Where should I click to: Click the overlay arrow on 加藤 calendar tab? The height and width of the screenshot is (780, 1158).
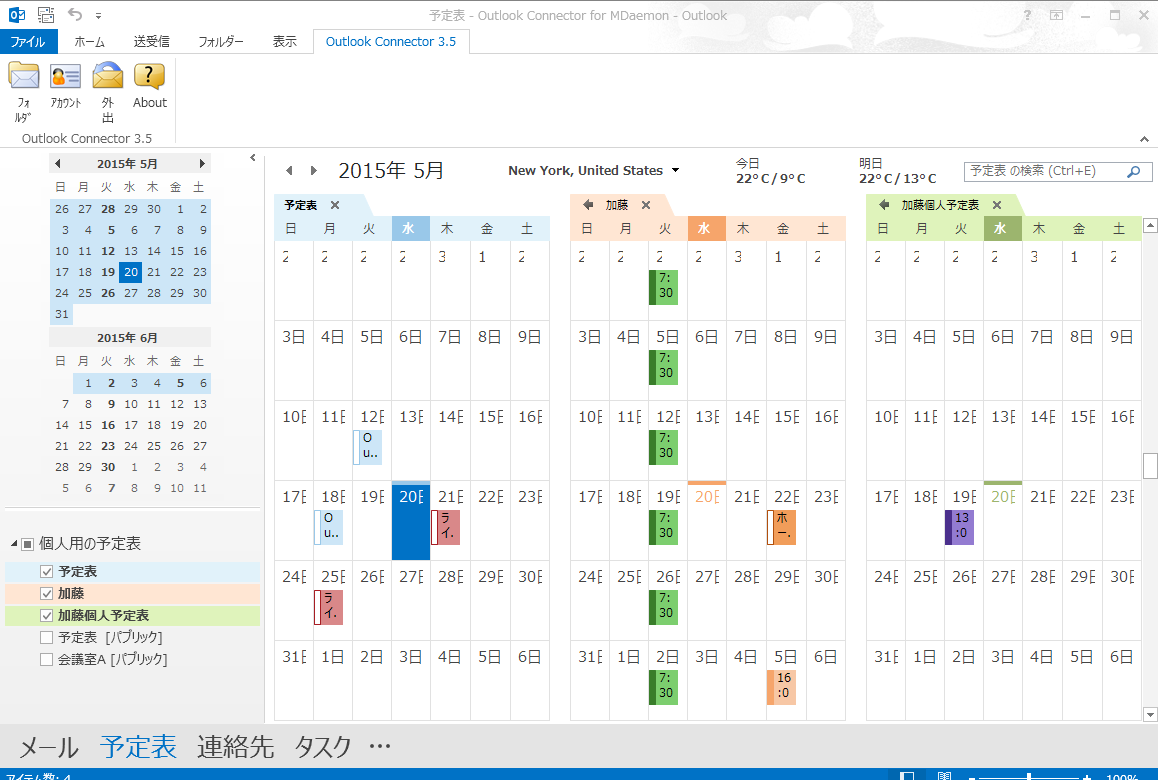click(x=588, y=205)
